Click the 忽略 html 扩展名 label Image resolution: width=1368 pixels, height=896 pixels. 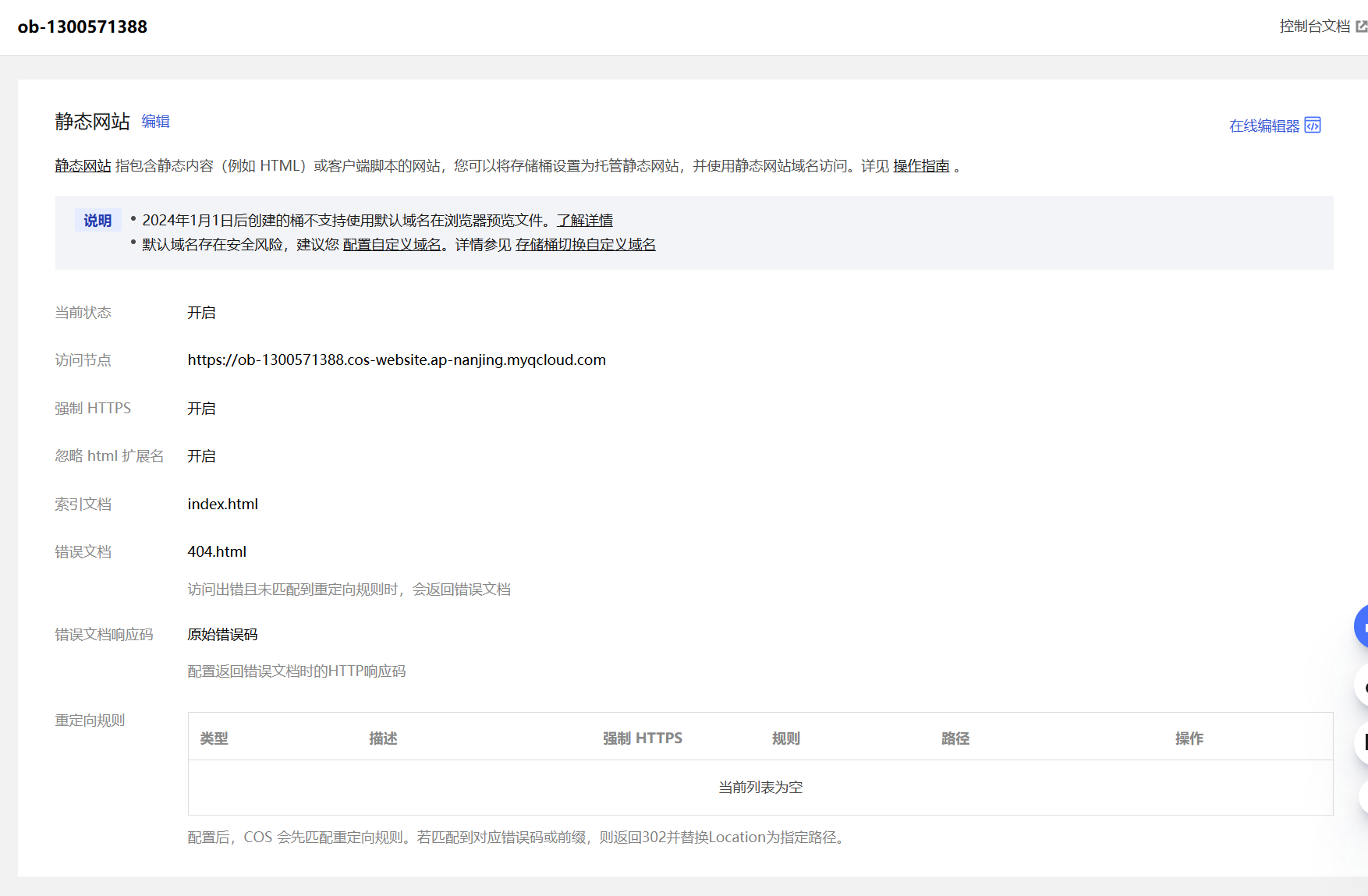point(109,456)
